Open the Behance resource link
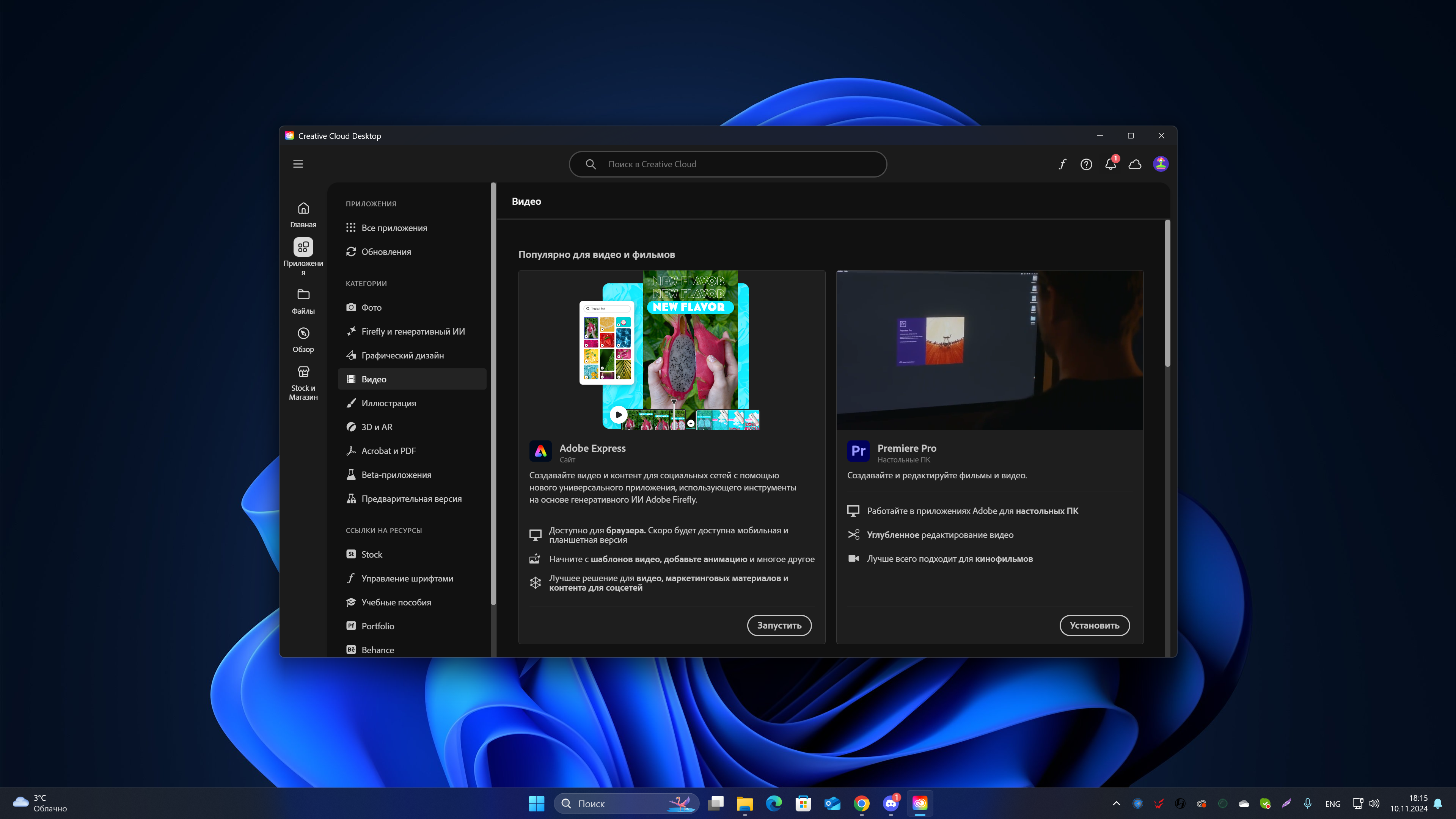 pos(412,649)
